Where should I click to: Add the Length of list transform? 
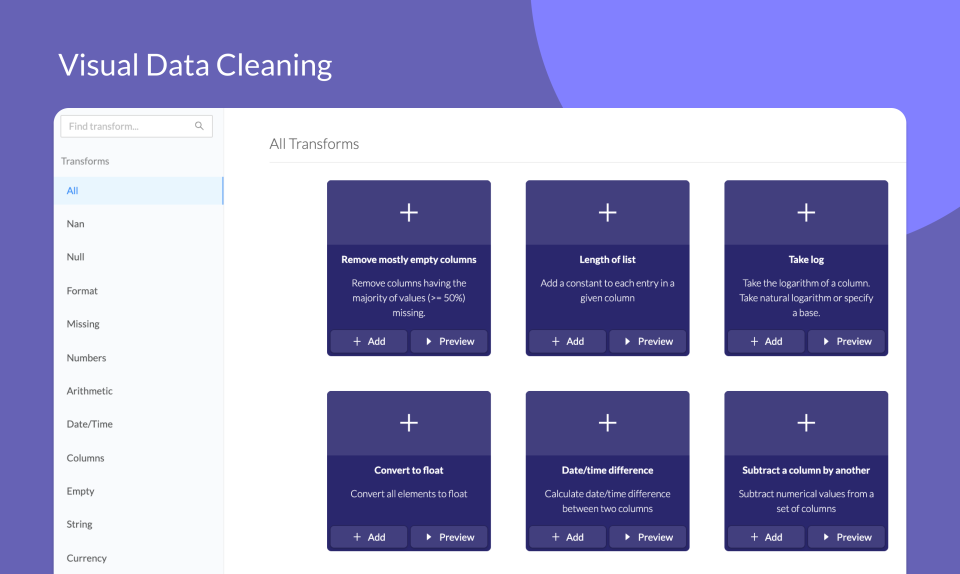click(568, 341)
